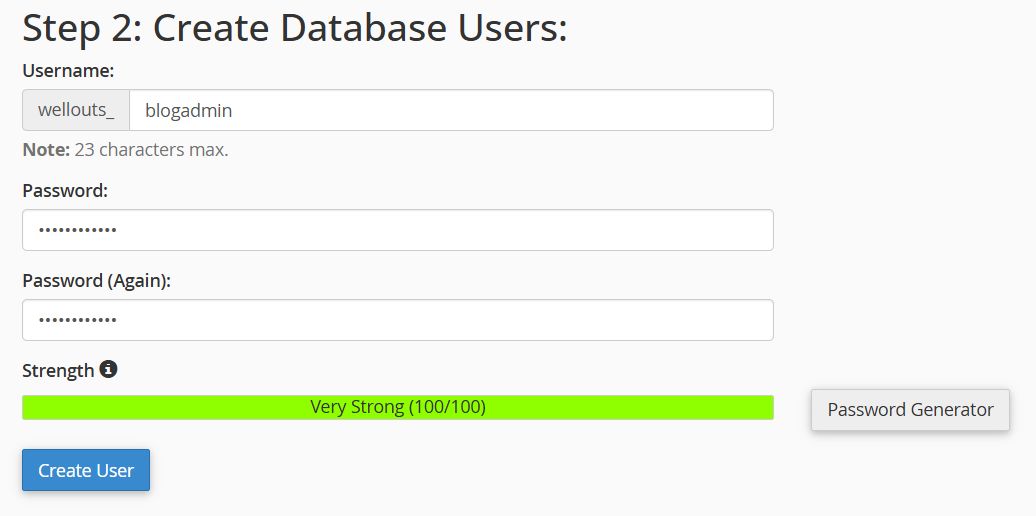Click the masked dots in Password (Again)
The image size is (1036, 516).
click(77, 320)
